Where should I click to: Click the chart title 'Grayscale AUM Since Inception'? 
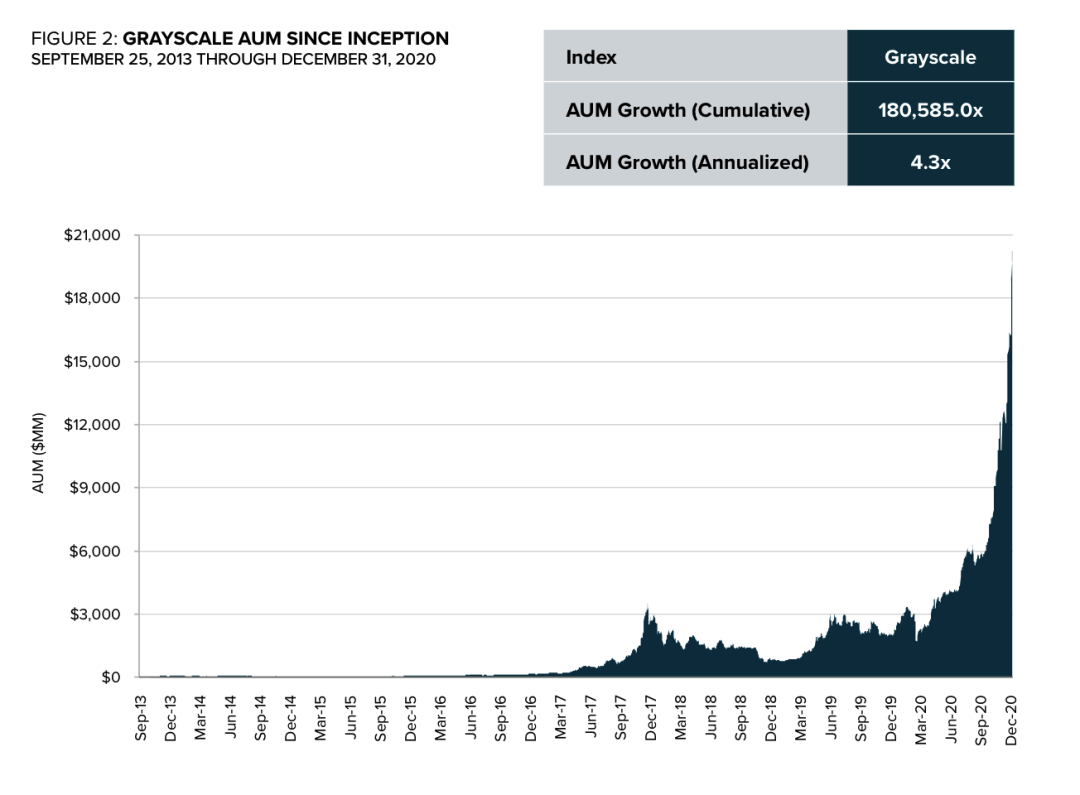(286, 39)
